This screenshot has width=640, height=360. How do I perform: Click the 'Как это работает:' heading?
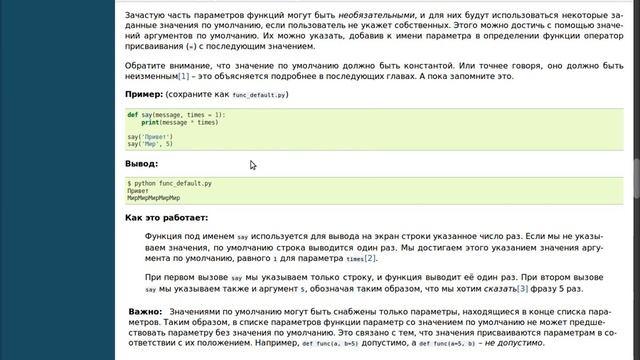tap(167, 218)
